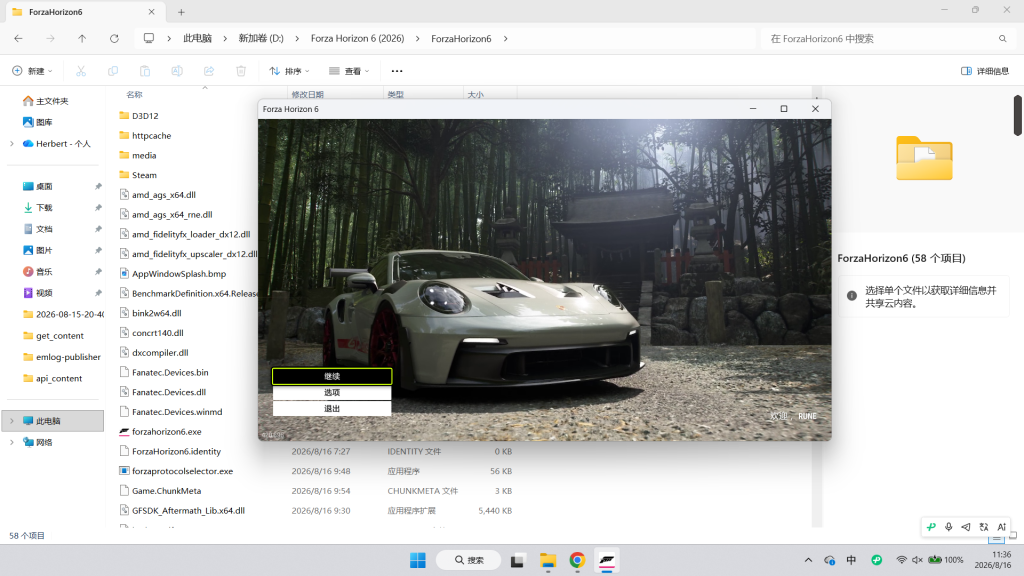Click the Paste toolbar icon
Image resolution: width=1024 pixels, height=576 pixels.
pos(145,71)
